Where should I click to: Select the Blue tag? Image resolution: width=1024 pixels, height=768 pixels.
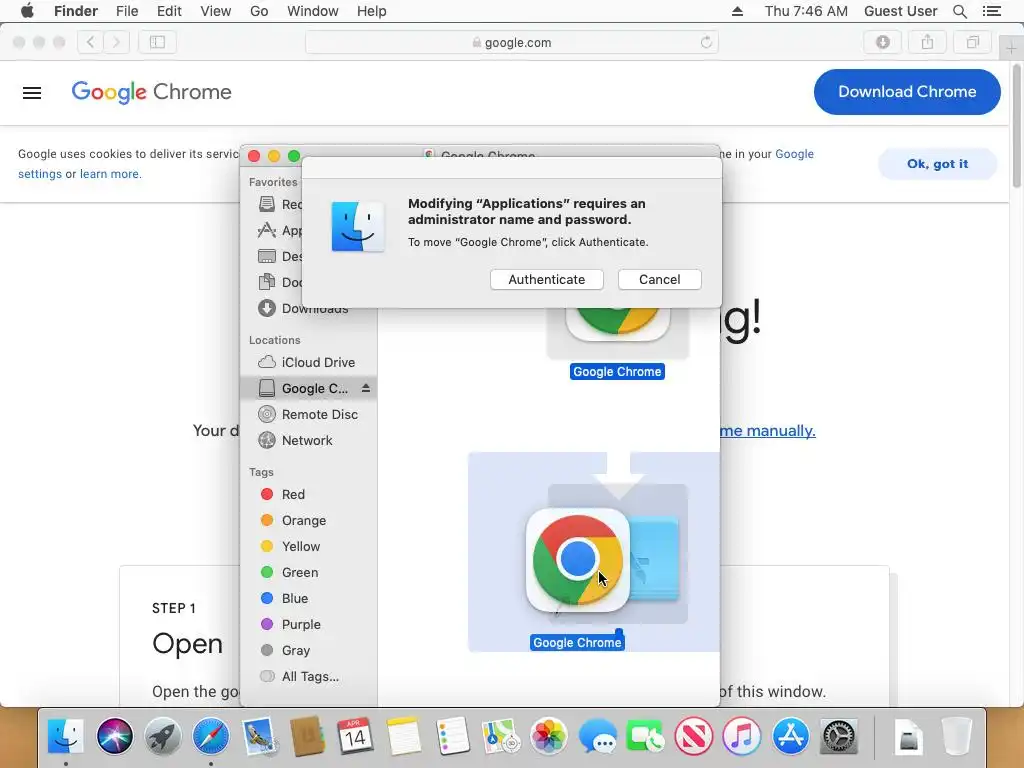308,599
